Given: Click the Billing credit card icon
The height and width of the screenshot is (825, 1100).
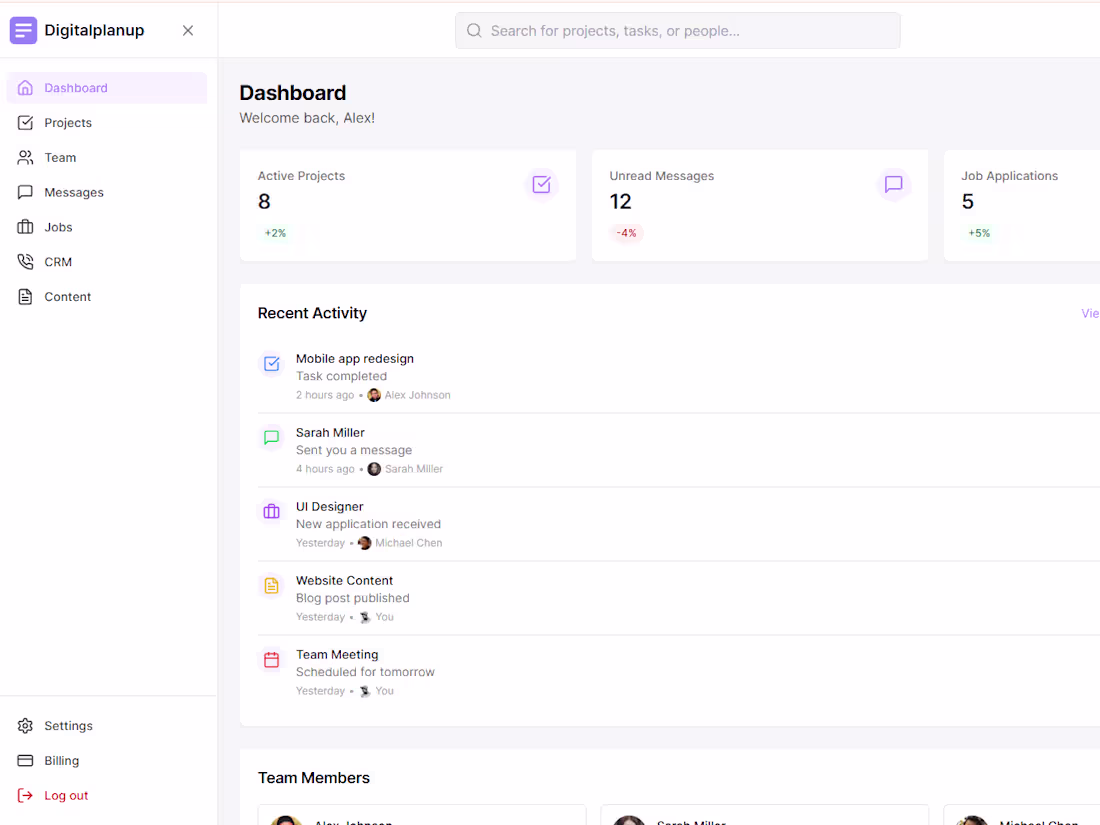Looking at the screenshot, I should pos(25,760).
